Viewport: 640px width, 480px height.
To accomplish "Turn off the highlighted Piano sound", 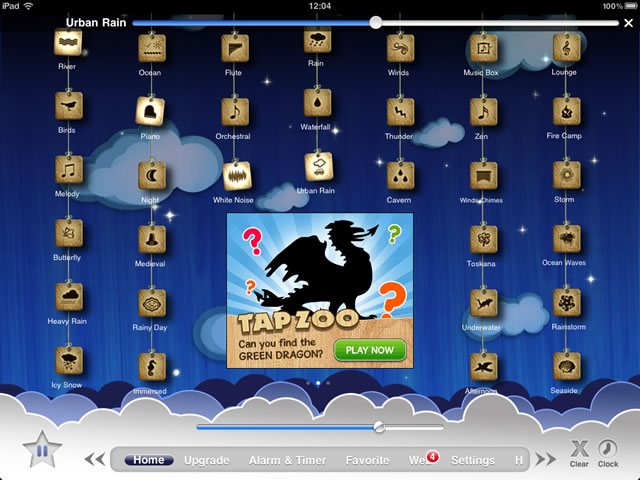I will click(x=150, y=111).
